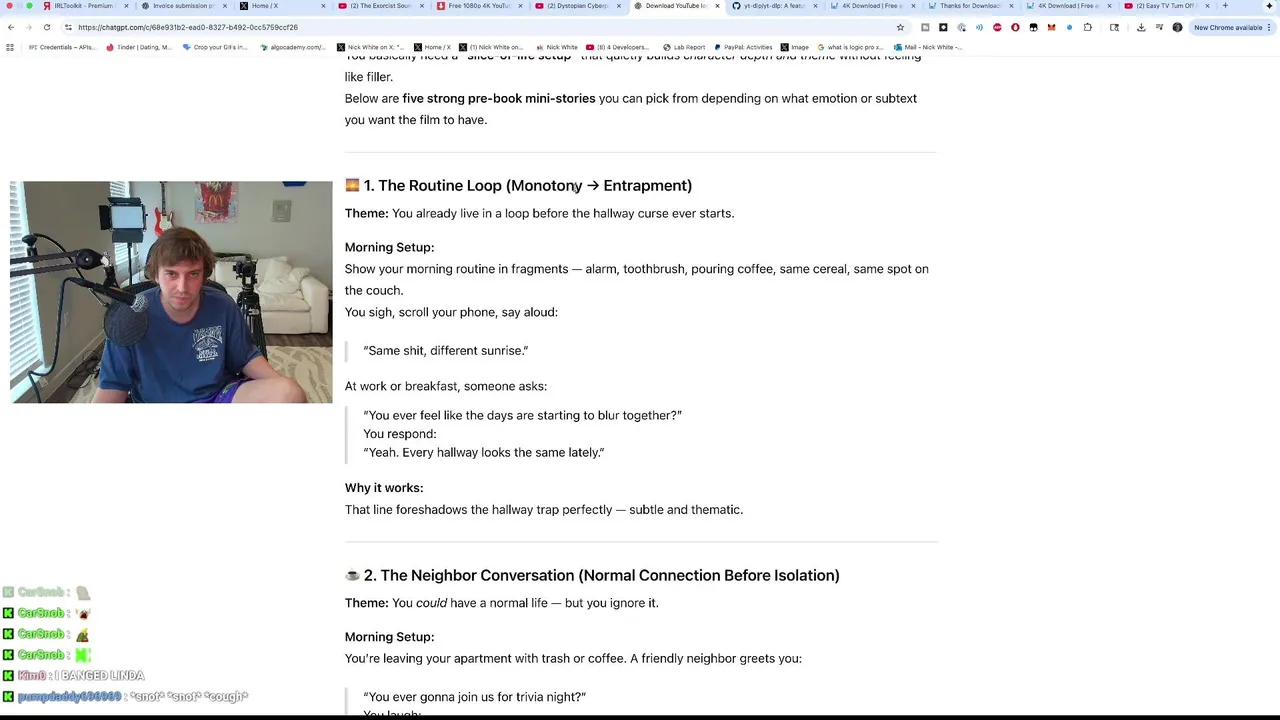Viewport: 1280px width, 720px height.
Task: Open the Chrome three-dot menu
Action: (x=1269, y=27)
